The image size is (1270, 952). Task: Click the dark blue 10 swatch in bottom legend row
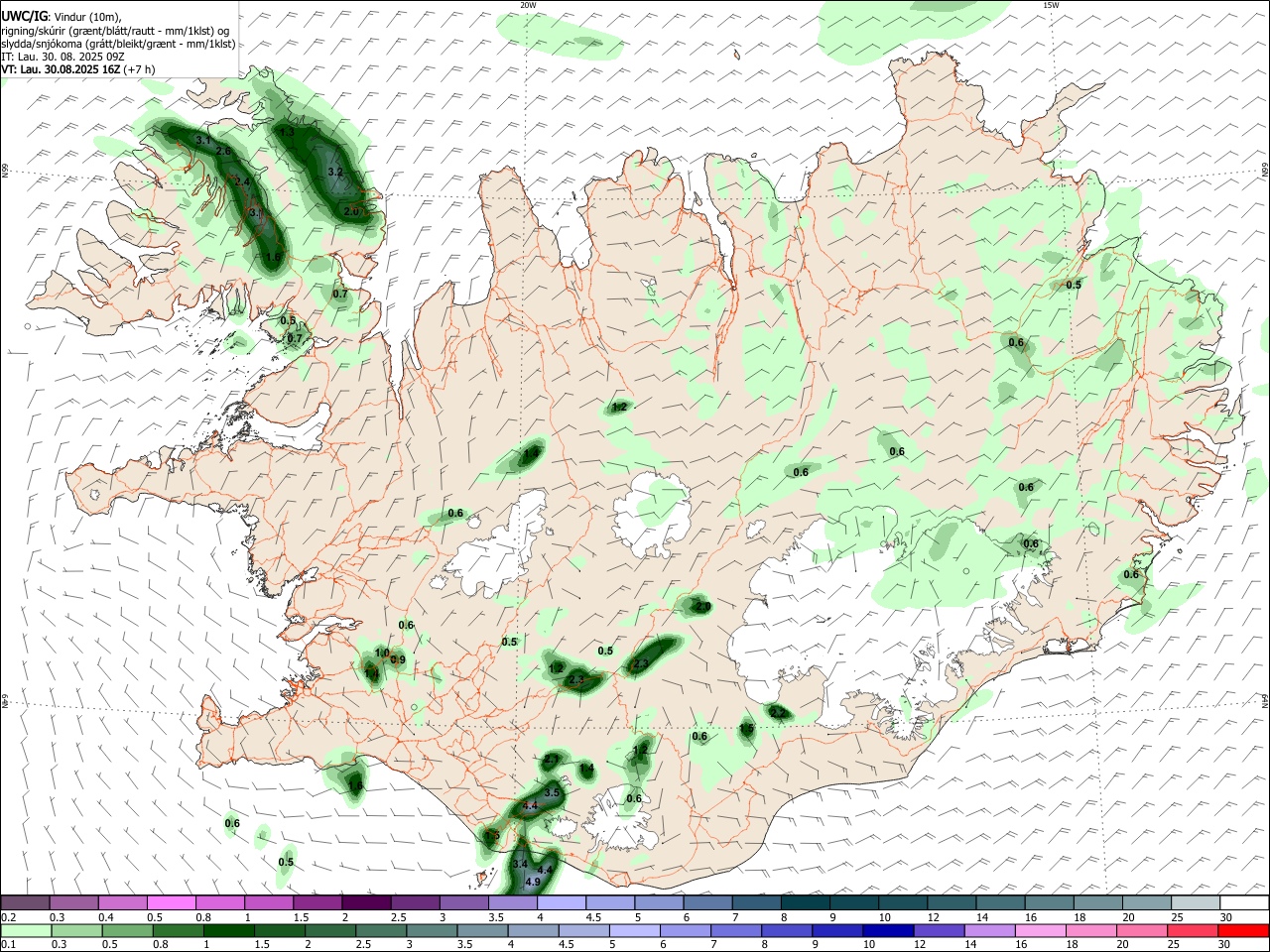pos(886,930)
